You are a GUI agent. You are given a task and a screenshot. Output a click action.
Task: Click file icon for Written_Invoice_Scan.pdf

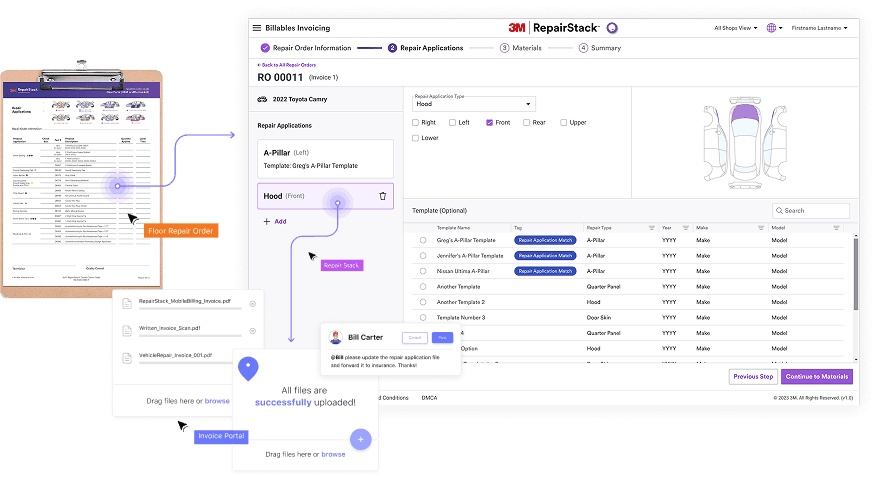pos(127,331)
